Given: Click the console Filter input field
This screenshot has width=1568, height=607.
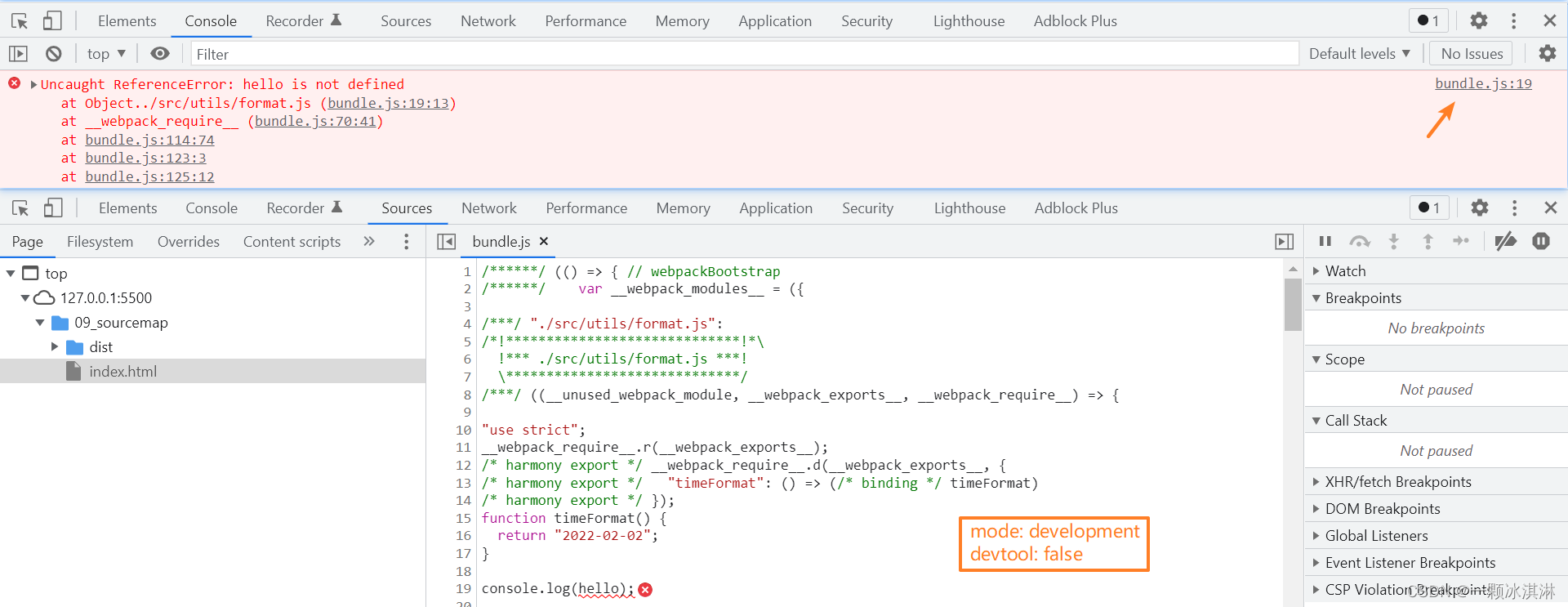Looking at the screenshot, I should (744, 54).
